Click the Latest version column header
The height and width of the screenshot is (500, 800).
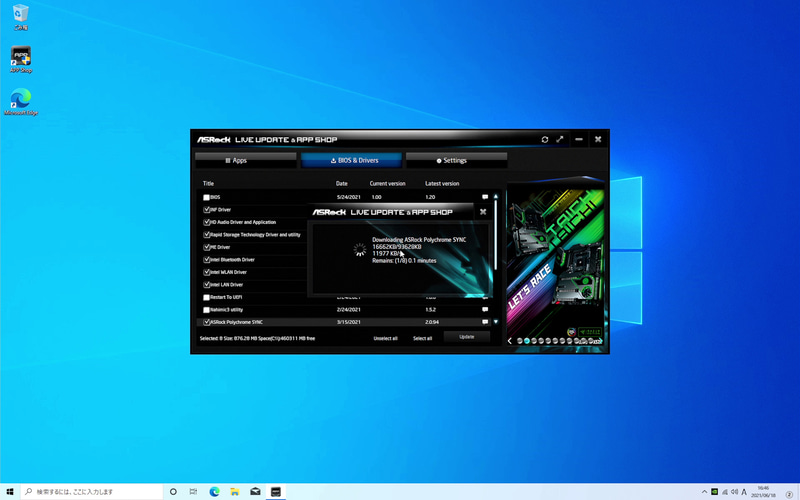(442, 184)
